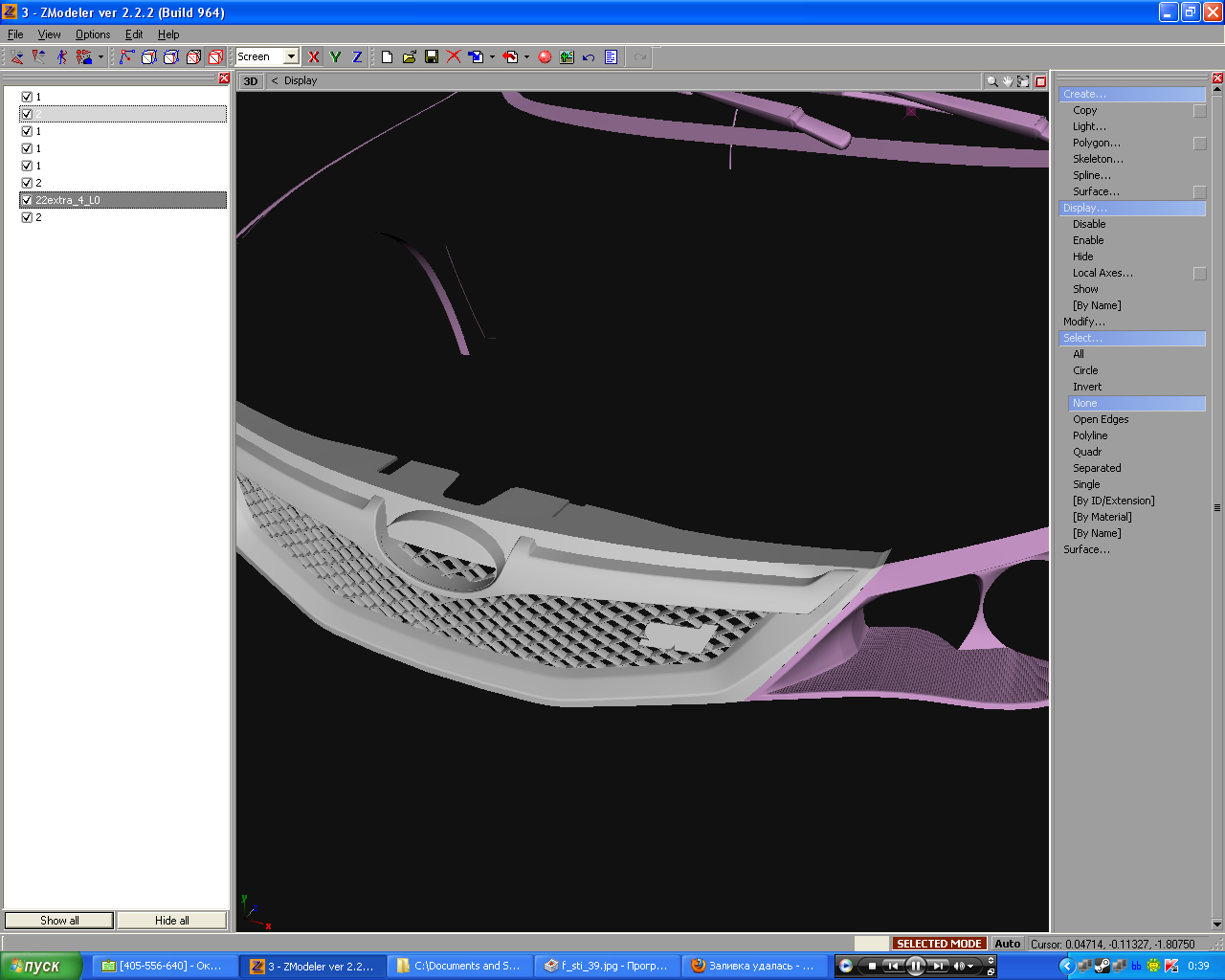Choose the [By Material] select command
The image size is (1225, 980).
tap(1102, 518)
